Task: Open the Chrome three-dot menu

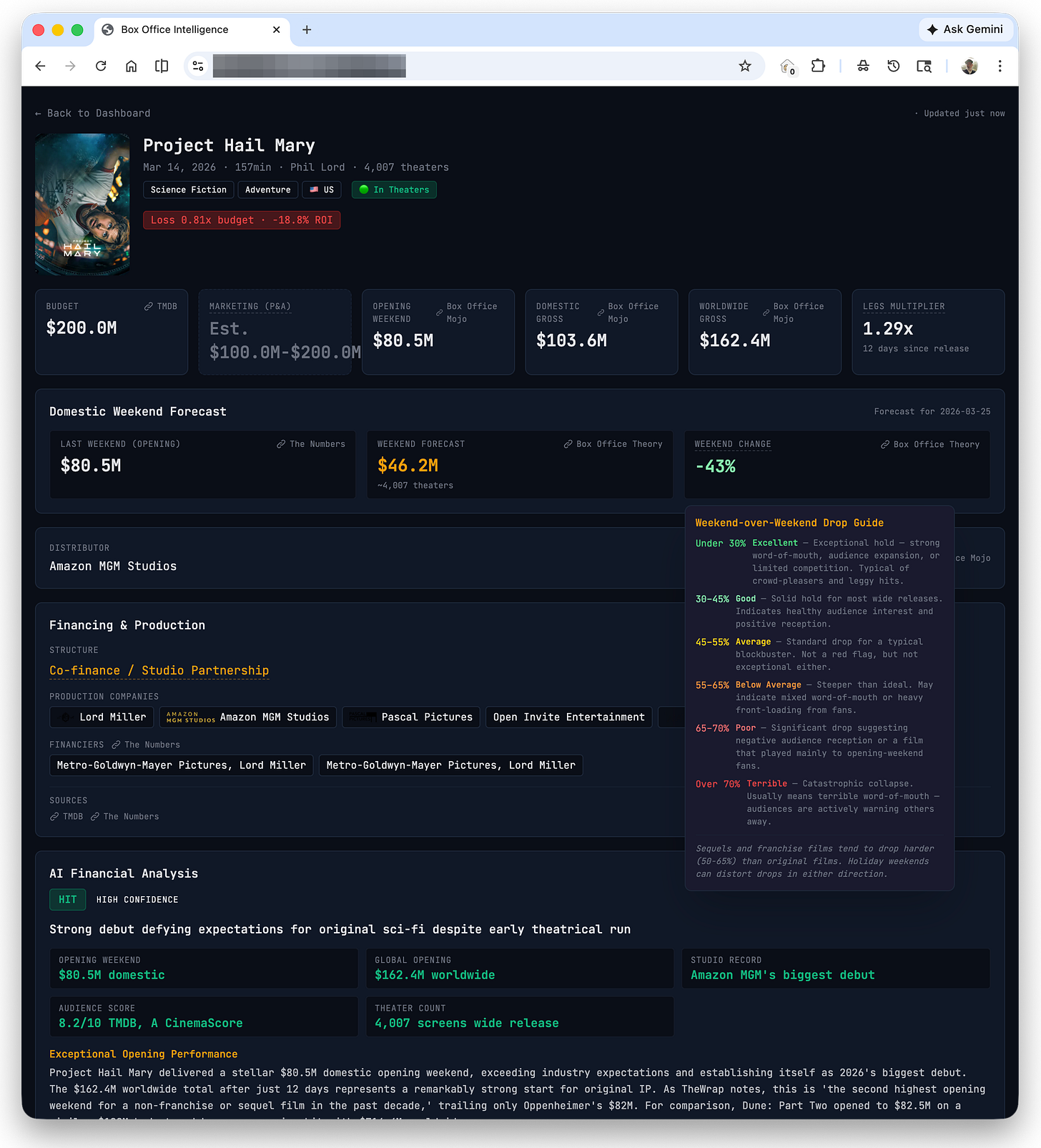Action: (x=1000, y=67)
